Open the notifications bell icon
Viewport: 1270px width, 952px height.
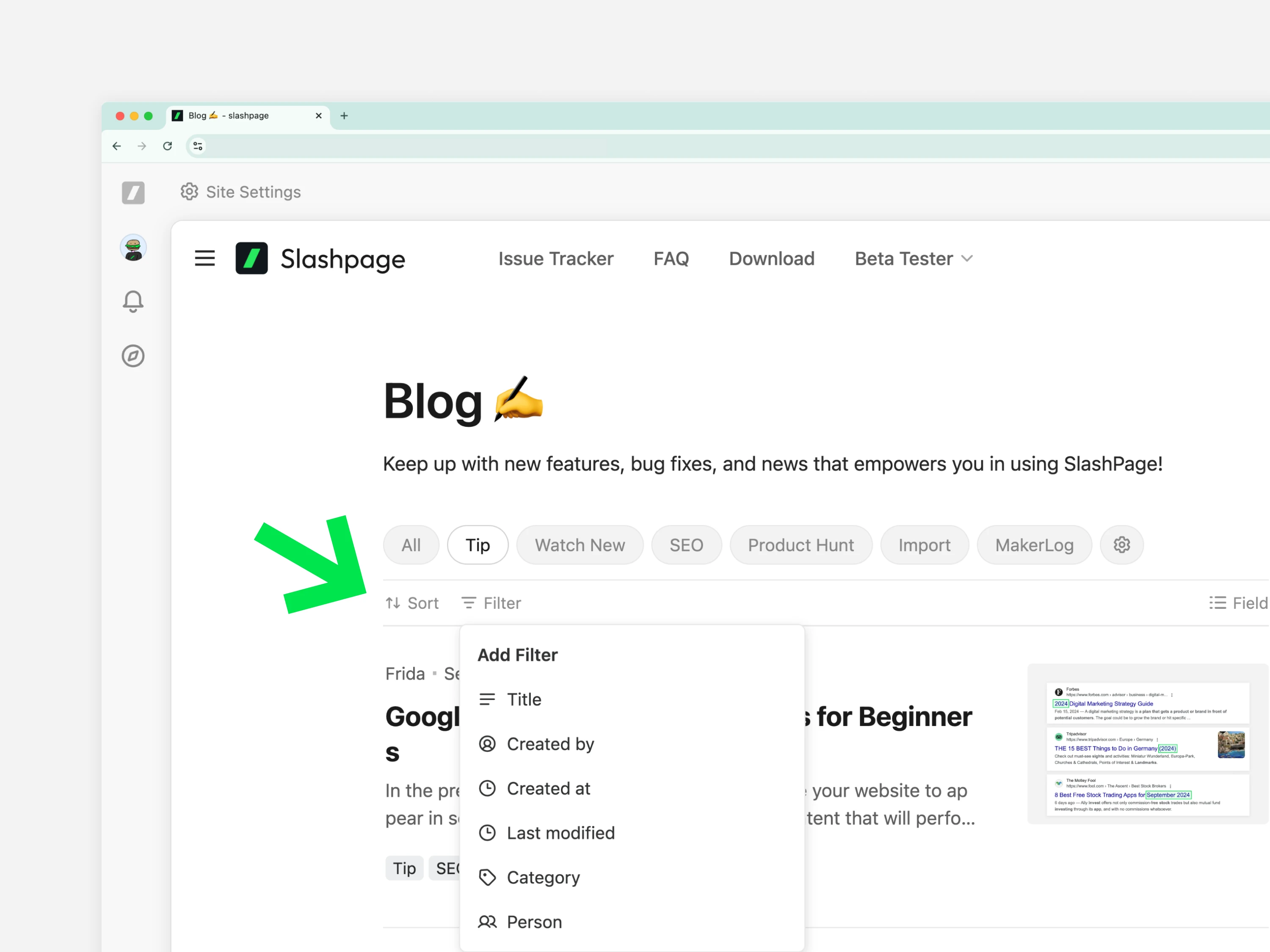click(133, 301)
